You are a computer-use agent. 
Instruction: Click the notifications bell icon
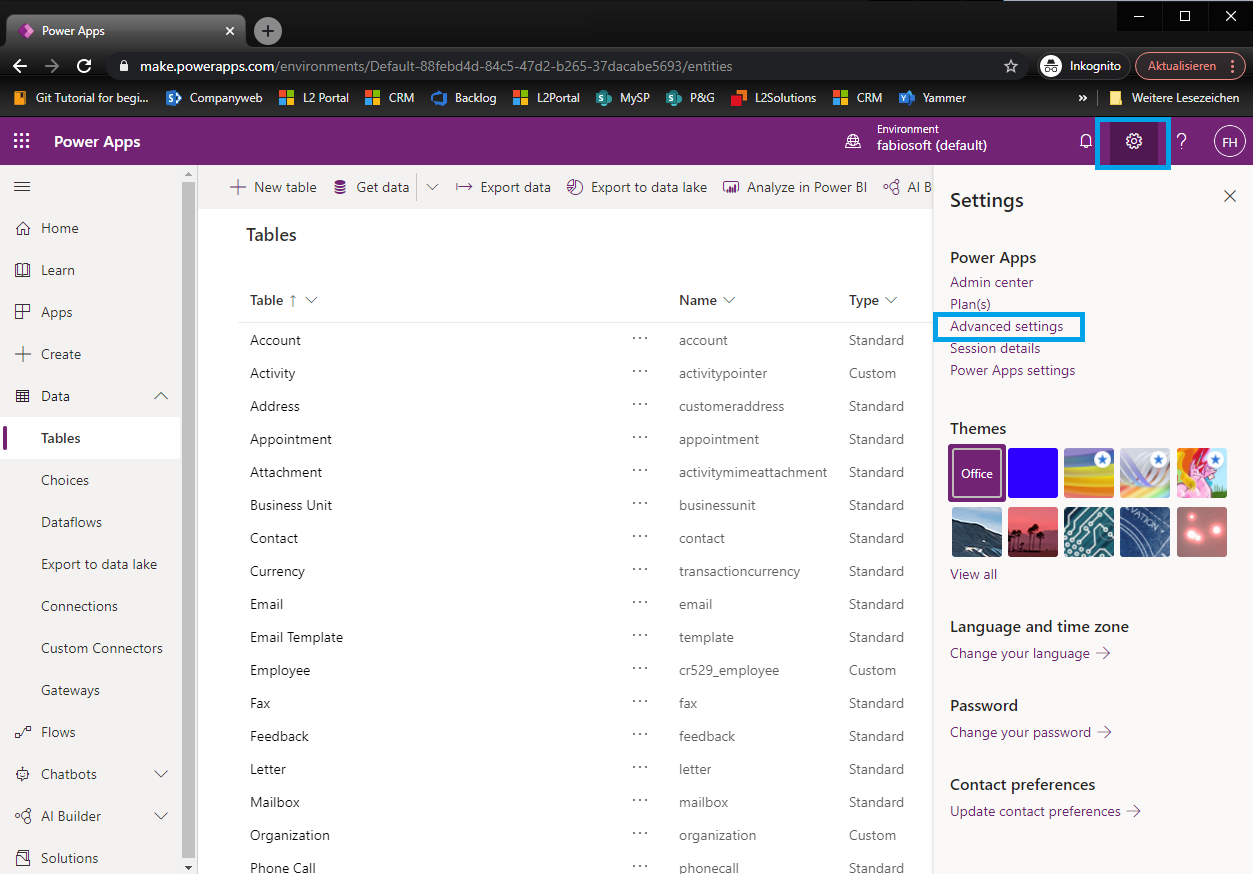click(1086, 141)
